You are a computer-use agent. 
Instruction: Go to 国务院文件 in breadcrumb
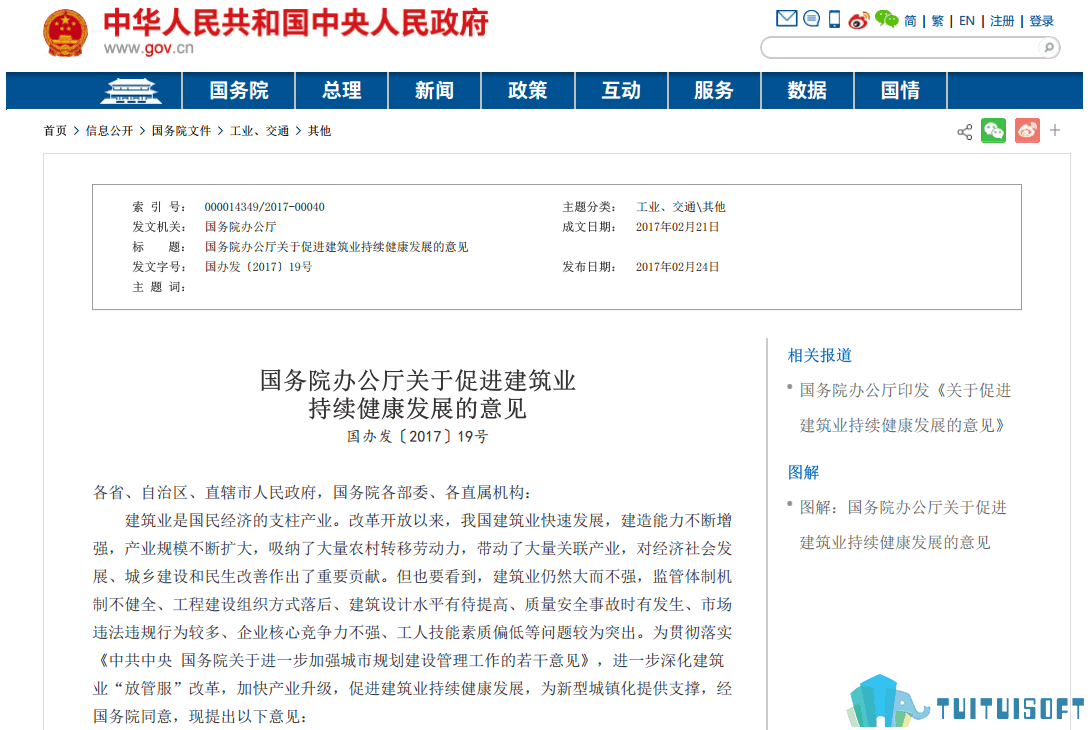click(181, 131)
